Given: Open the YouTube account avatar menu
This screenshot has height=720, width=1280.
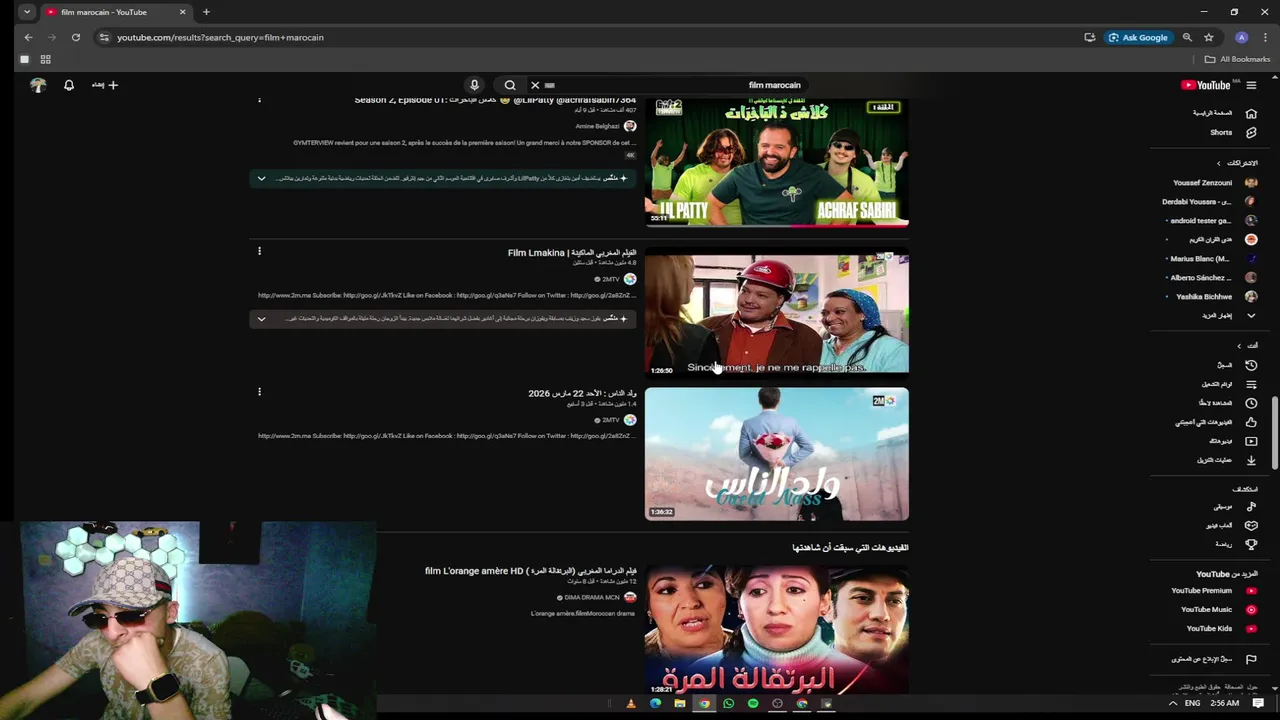Looking at the screenshot, I should tap(38, 85).
